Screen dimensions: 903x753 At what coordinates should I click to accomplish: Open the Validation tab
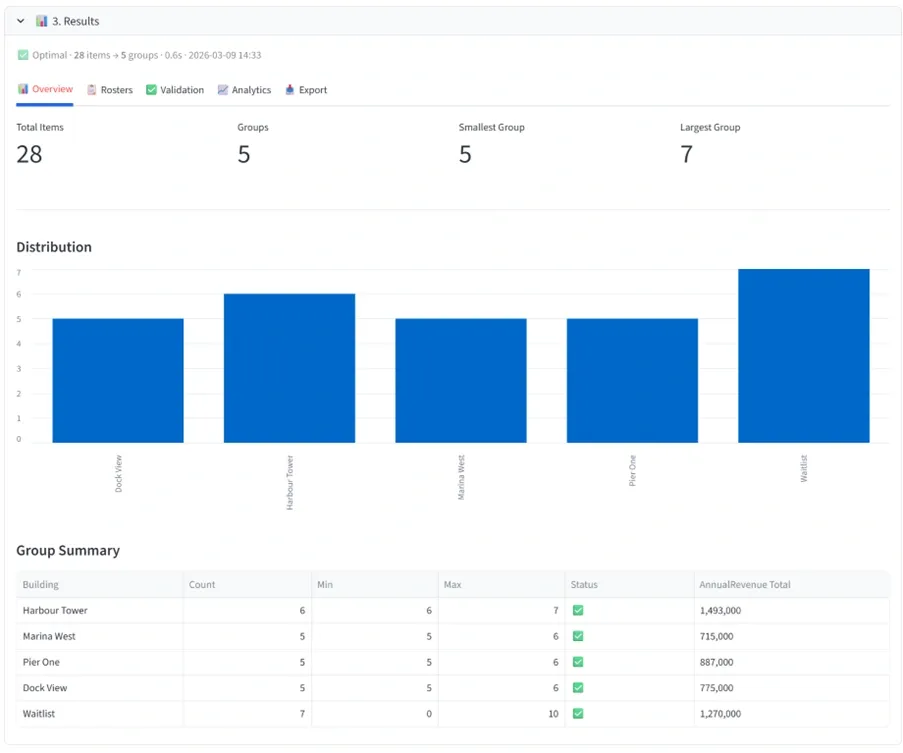click(x=175, y=90)
